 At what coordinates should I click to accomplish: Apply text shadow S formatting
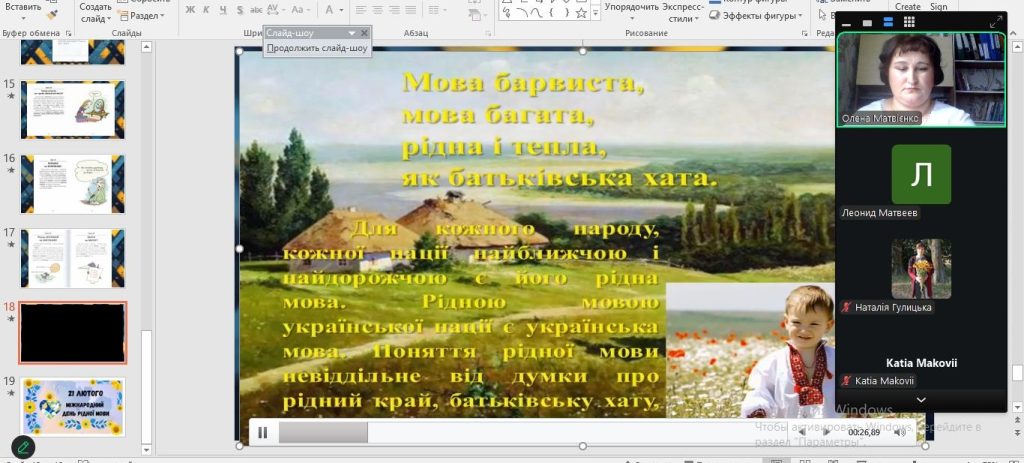[240, 10]
